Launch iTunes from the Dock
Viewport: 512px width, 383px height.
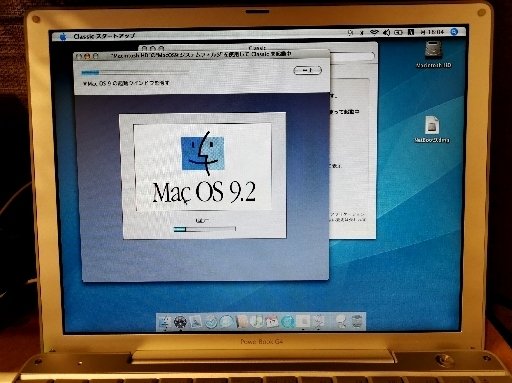[x=256, y=322]
